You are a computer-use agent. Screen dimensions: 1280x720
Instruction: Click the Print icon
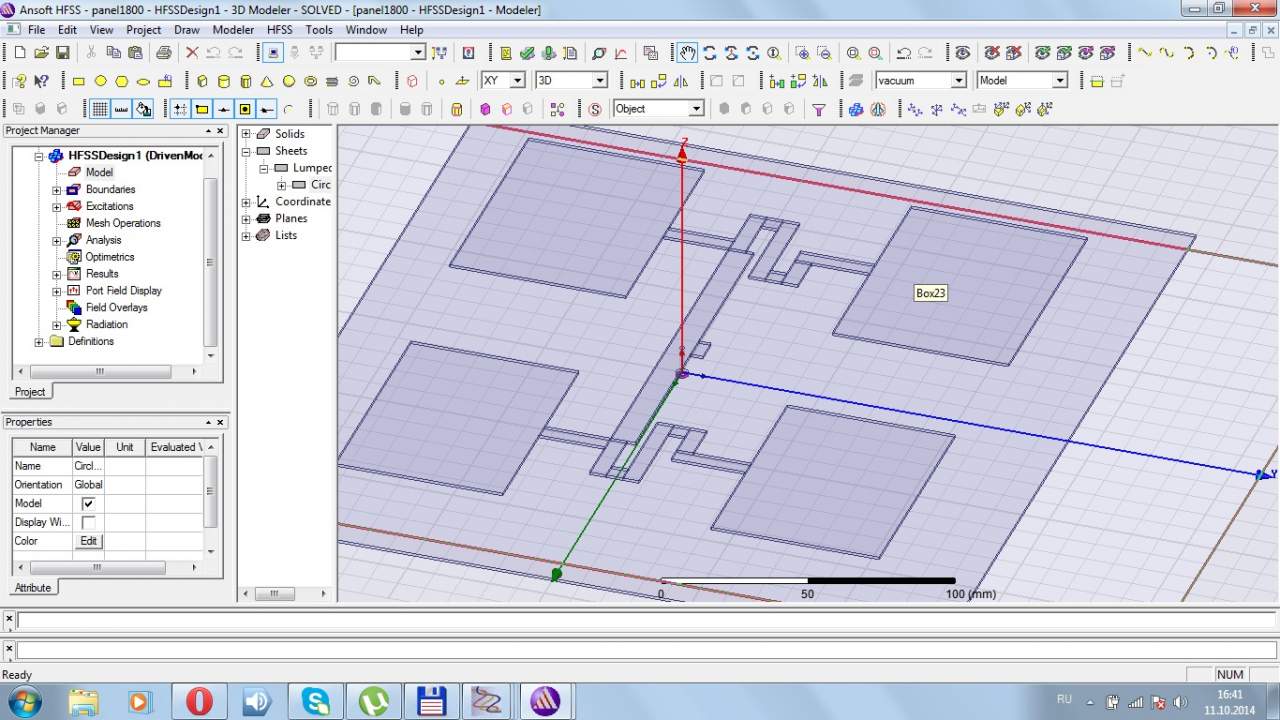[163, 53]
